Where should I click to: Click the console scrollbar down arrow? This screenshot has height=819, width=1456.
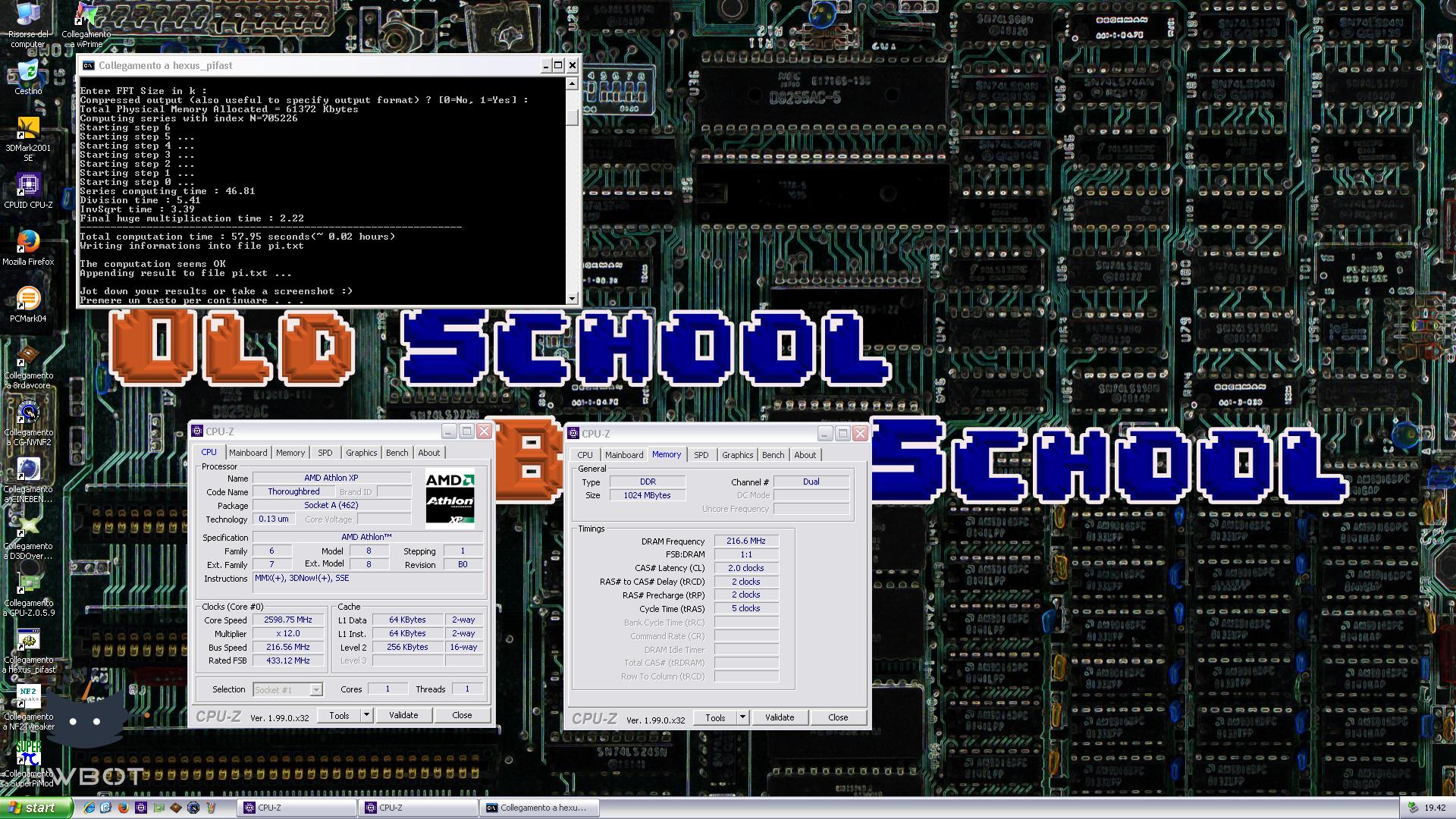(573, 299)
